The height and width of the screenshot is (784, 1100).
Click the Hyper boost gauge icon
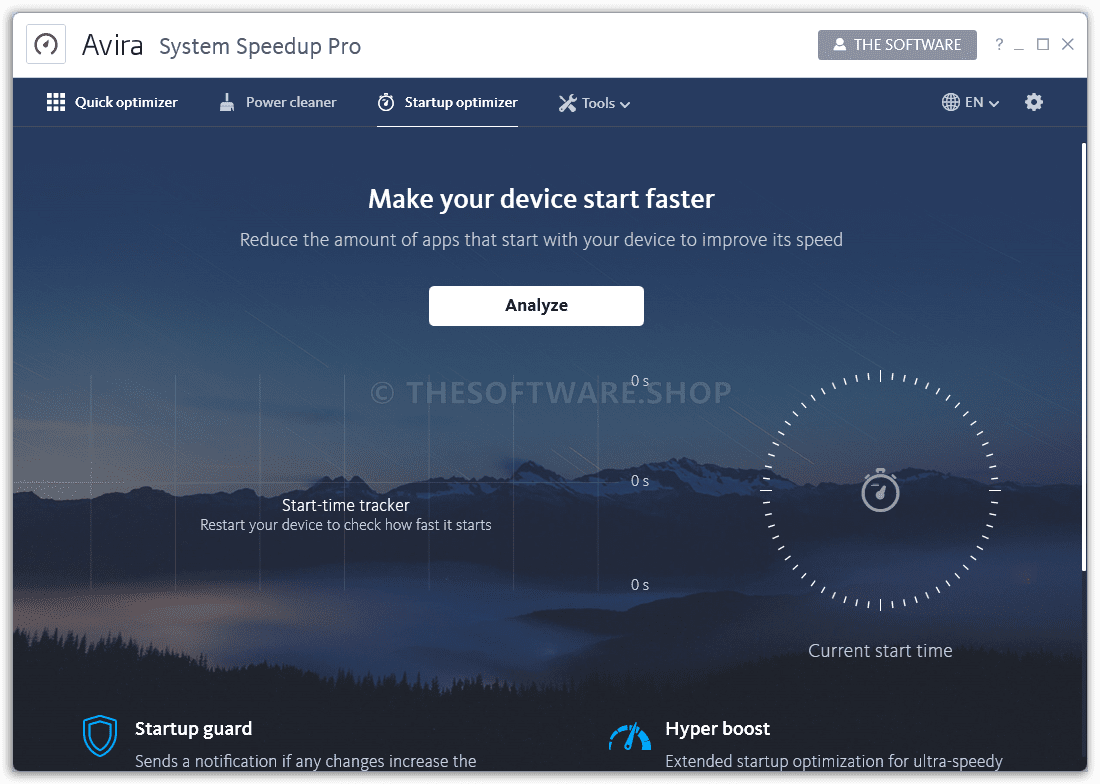coord(629,737)
